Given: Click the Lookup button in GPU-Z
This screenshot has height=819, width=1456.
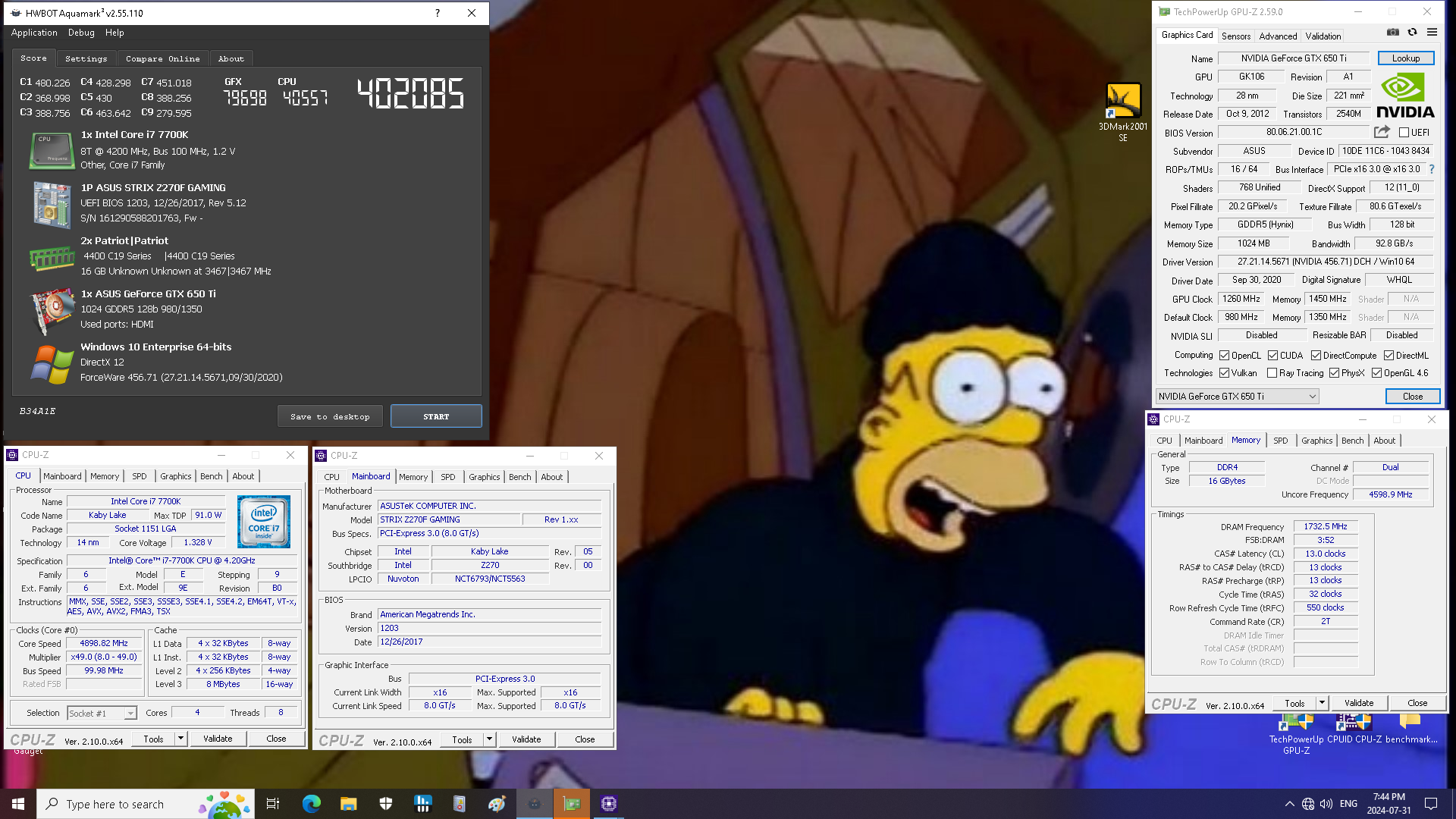Looking at the screenshot, I should [x=1406, y=58].
